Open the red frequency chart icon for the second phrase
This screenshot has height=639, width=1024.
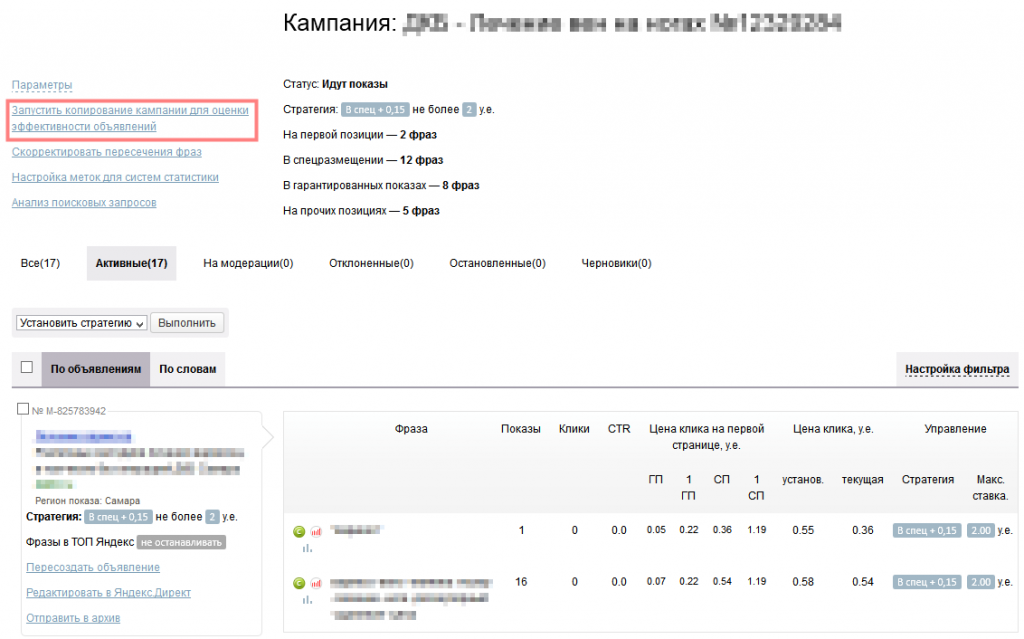click(x=315, y=583)
